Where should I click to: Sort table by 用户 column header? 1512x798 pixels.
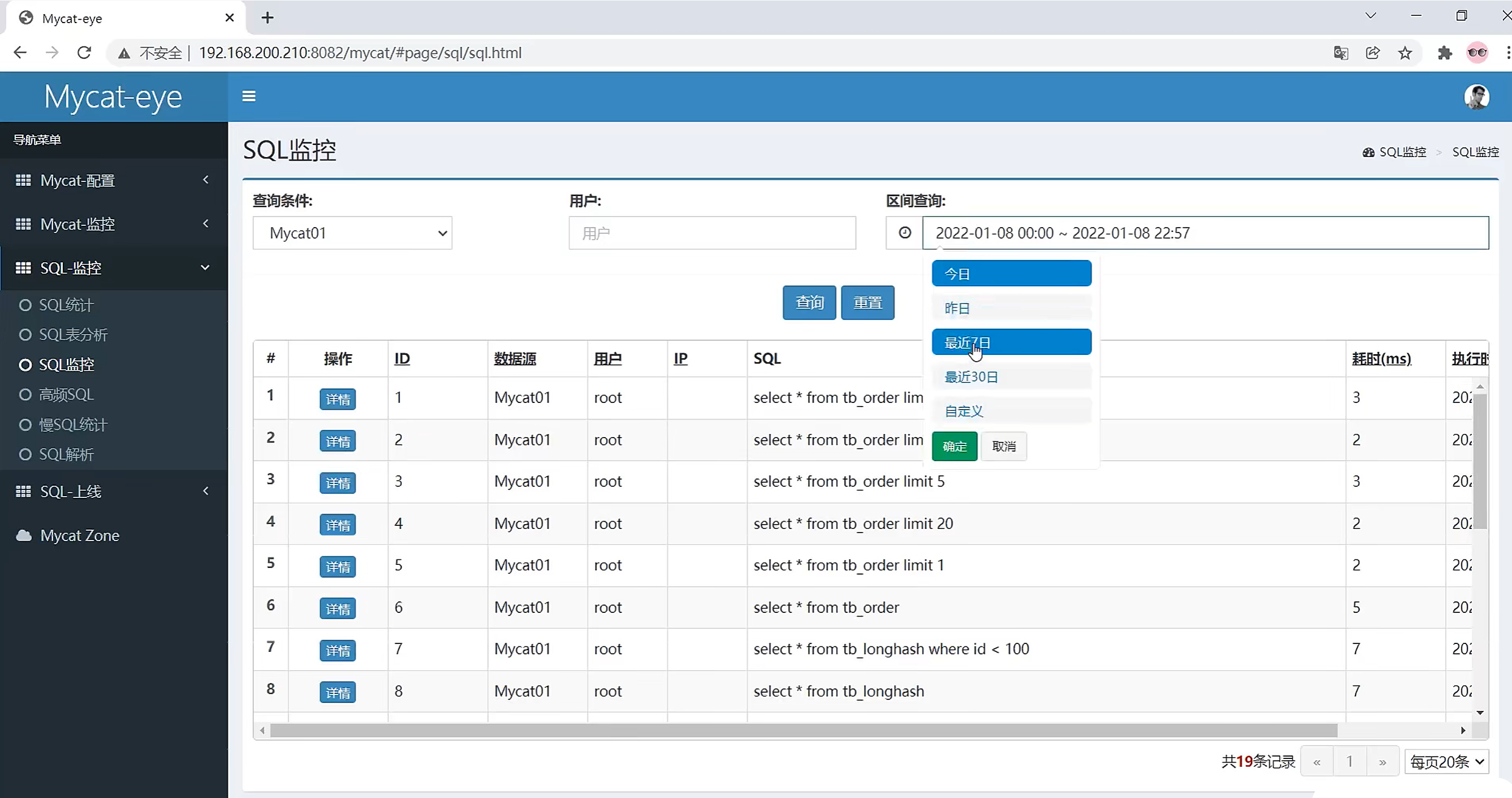[608, 359]
